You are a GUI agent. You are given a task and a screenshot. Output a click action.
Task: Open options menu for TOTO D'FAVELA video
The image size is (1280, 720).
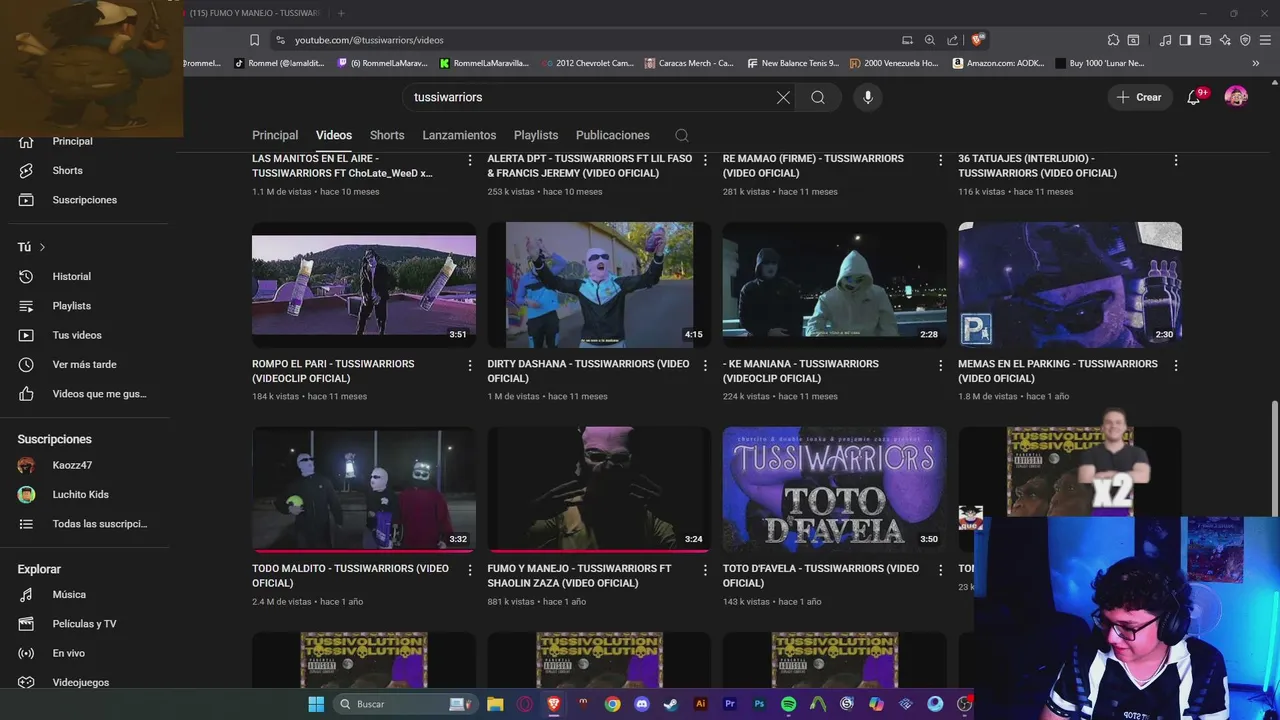[x=940, y=570]
